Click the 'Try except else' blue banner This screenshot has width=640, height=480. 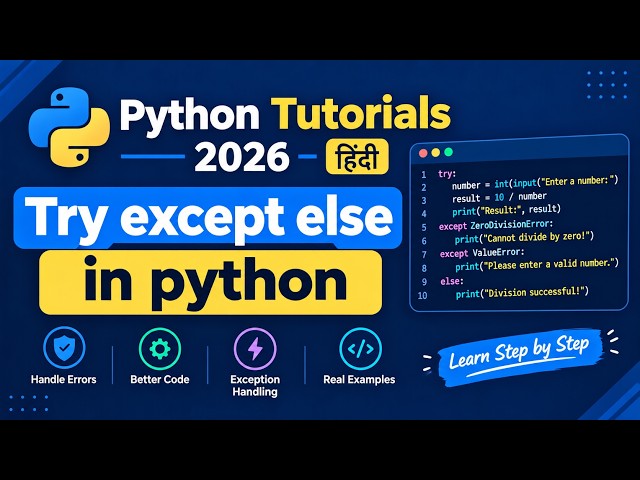click(208, 217)
